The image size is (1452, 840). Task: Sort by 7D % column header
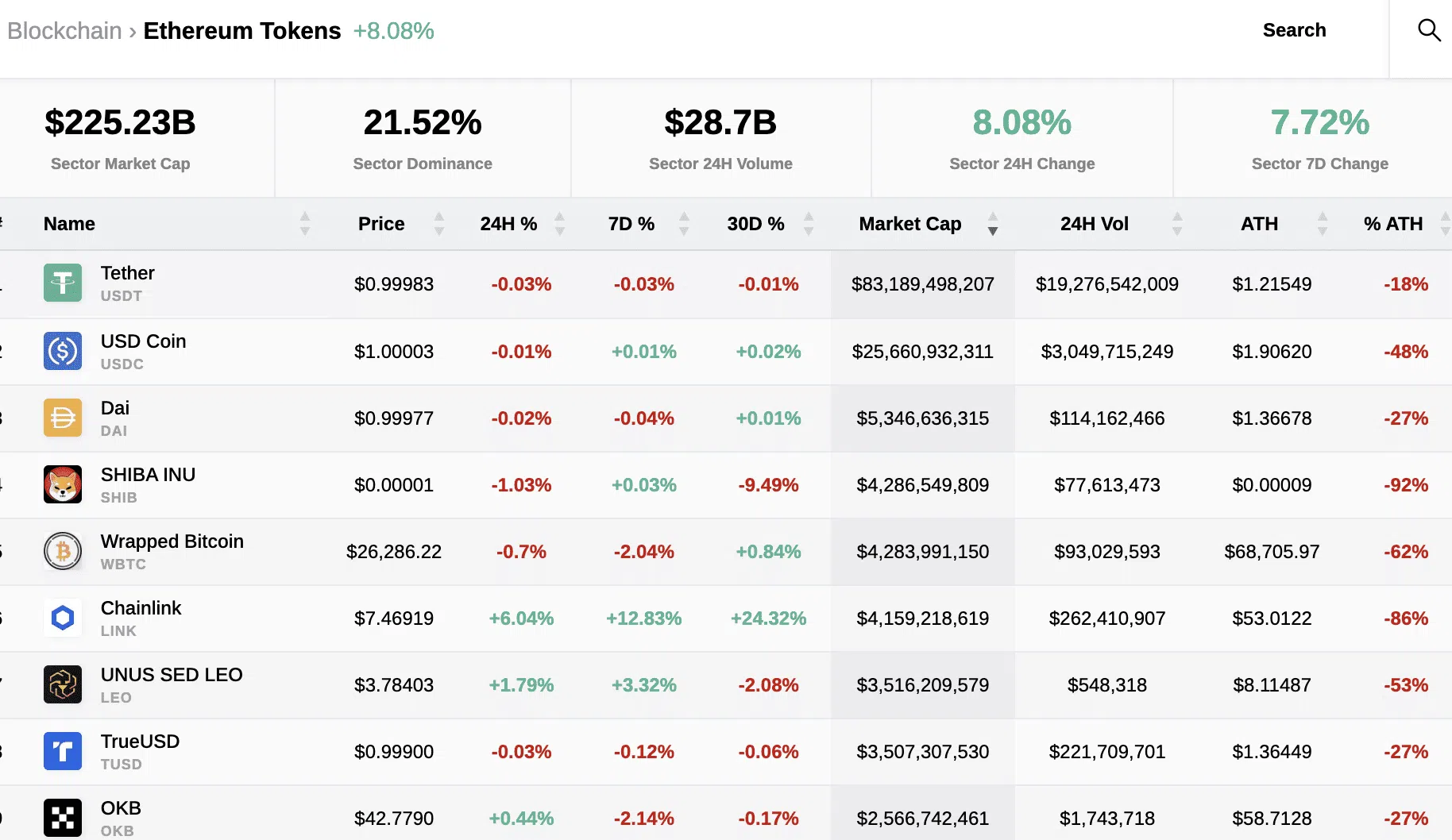point(631,224)
